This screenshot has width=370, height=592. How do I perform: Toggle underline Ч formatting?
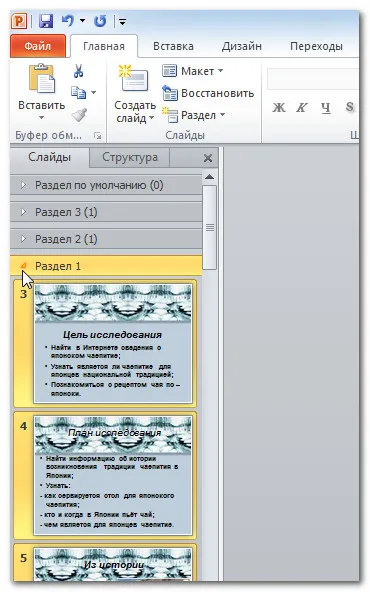pos(326,108)
